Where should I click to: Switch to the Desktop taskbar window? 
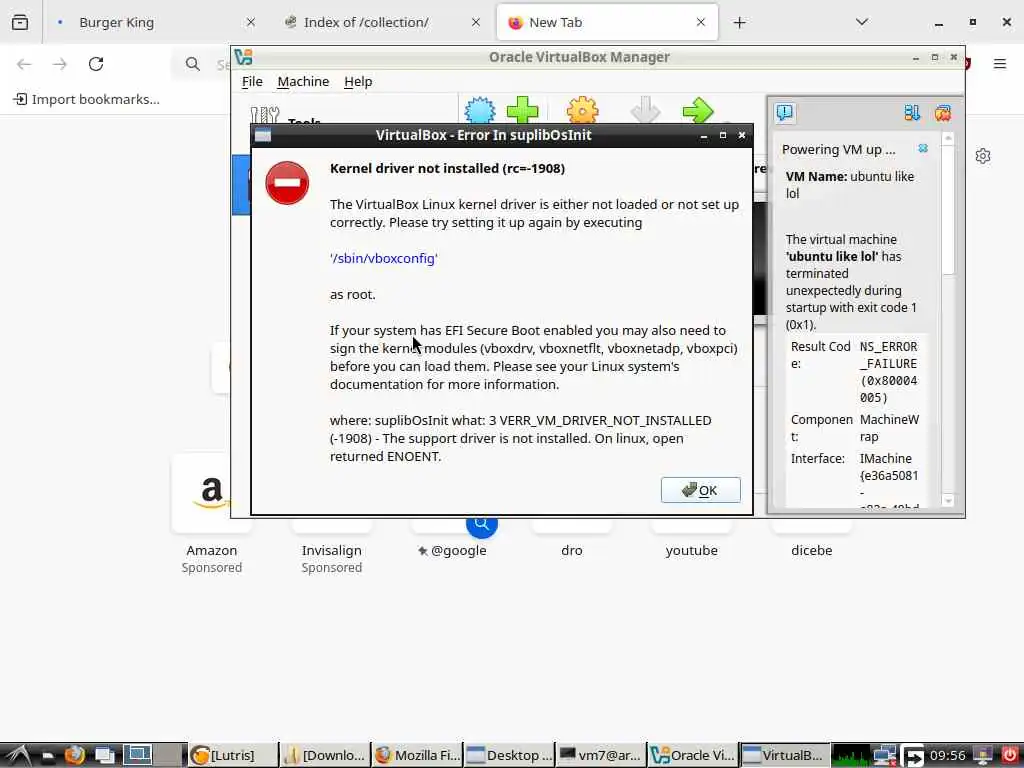pyautogui.click(x=509, y=756)
